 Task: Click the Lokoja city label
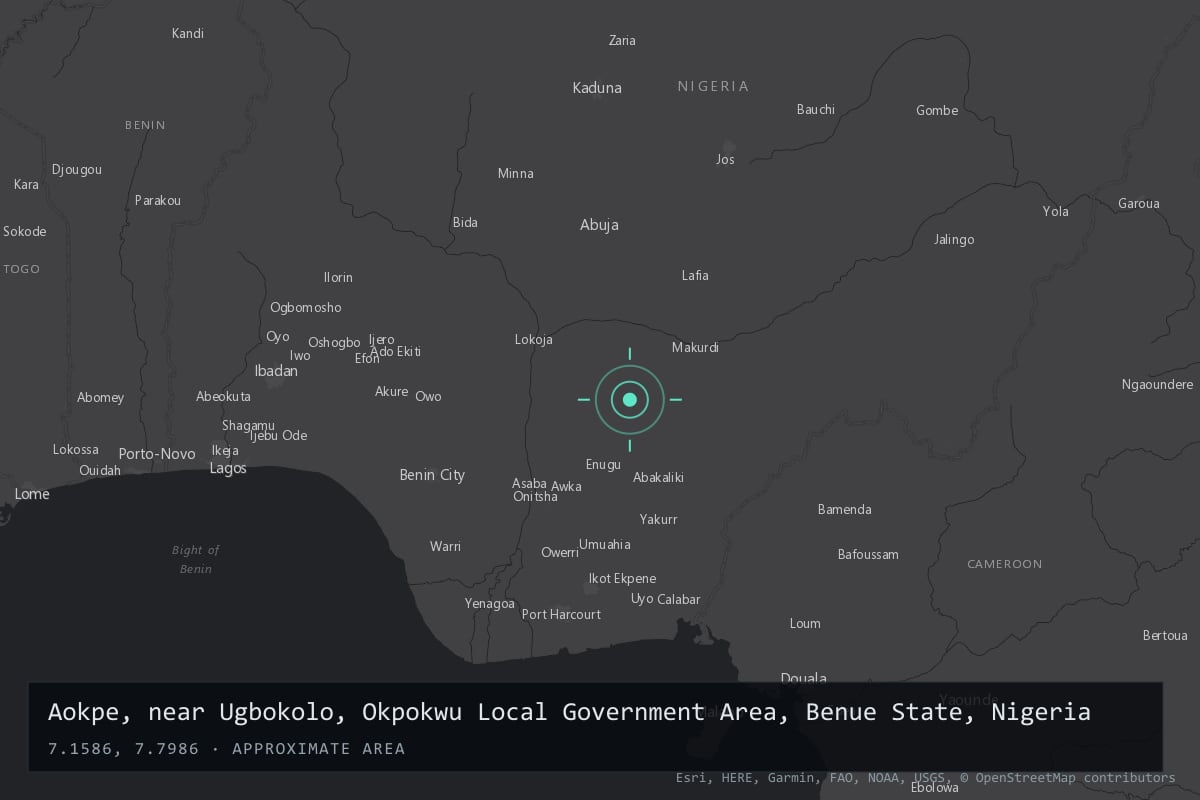(533, 340)
